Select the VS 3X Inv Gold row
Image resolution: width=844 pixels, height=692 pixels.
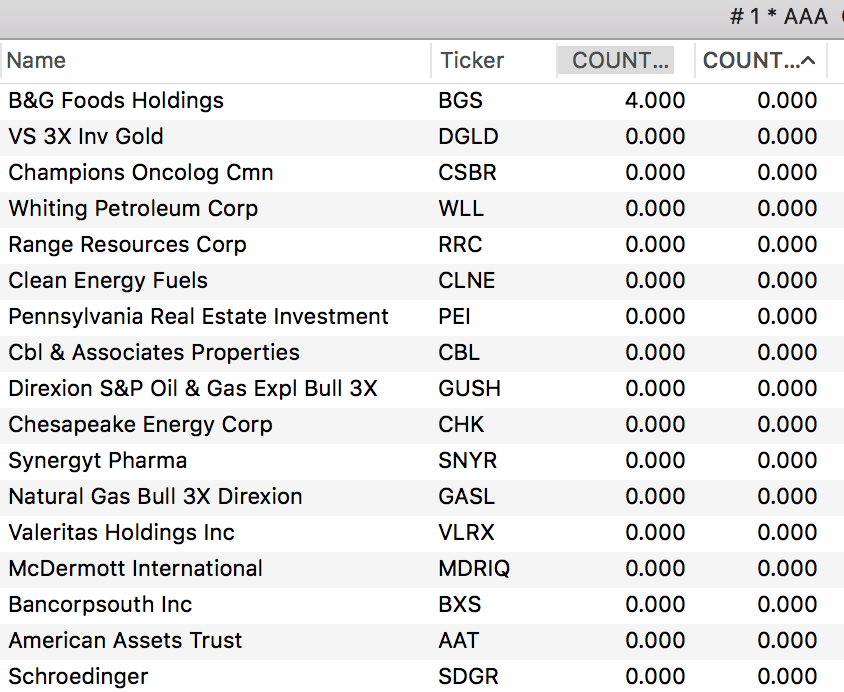pyautogui.click(x=86, y=137)
